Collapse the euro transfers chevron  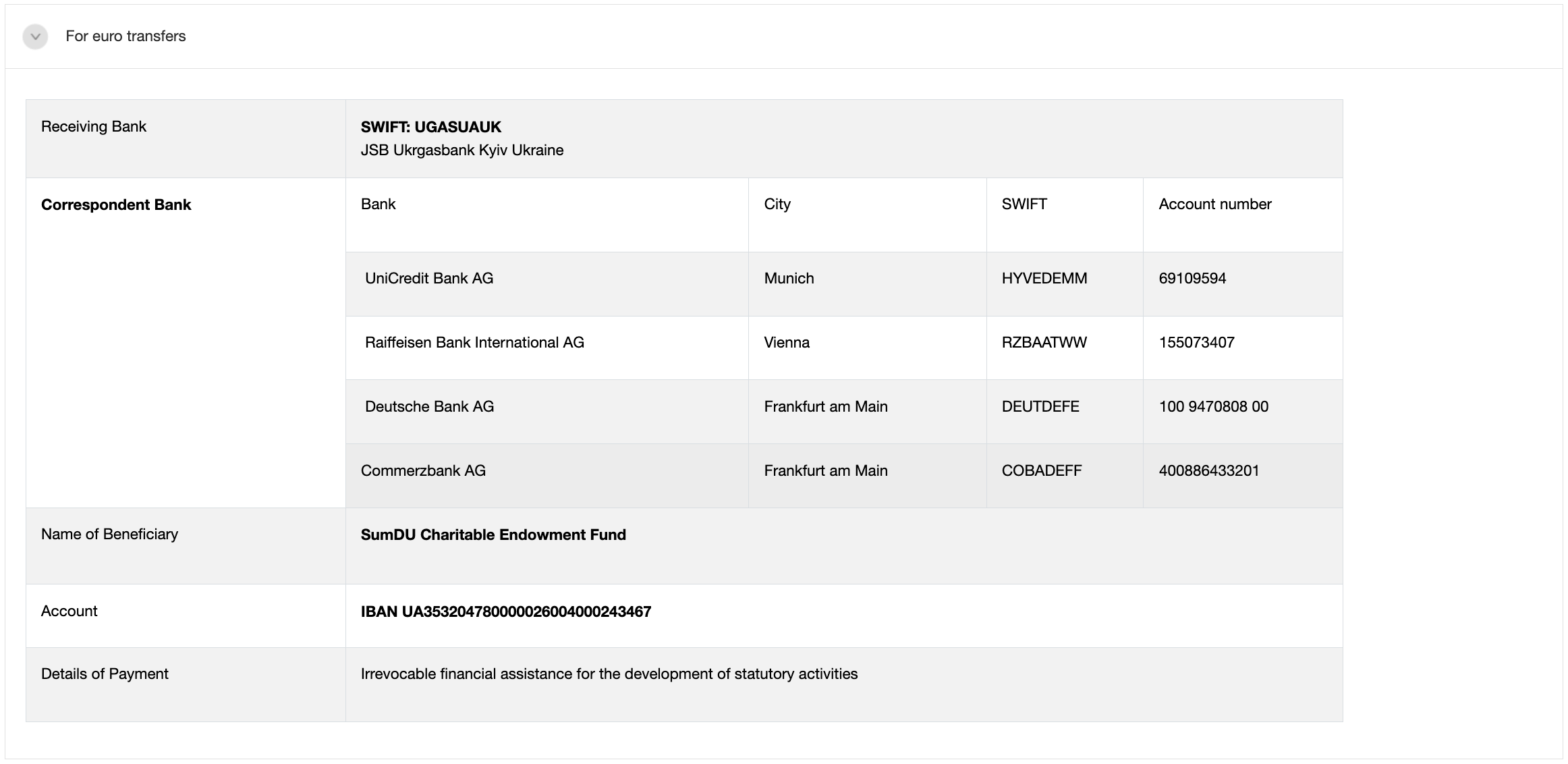(35, 36)
